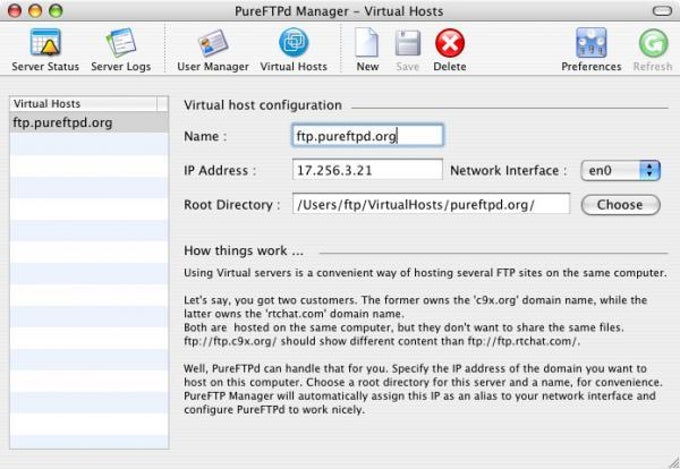Select ftp.pureftpd.org in the hosts list

pos(89,123)
